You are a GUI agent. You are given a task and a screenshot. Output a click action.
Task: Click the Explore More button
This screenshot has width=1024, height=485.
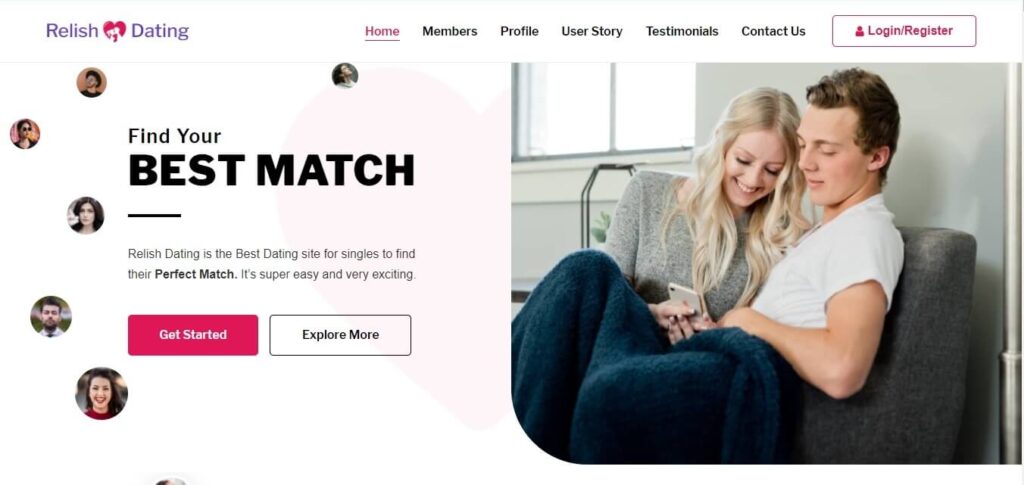340,335
